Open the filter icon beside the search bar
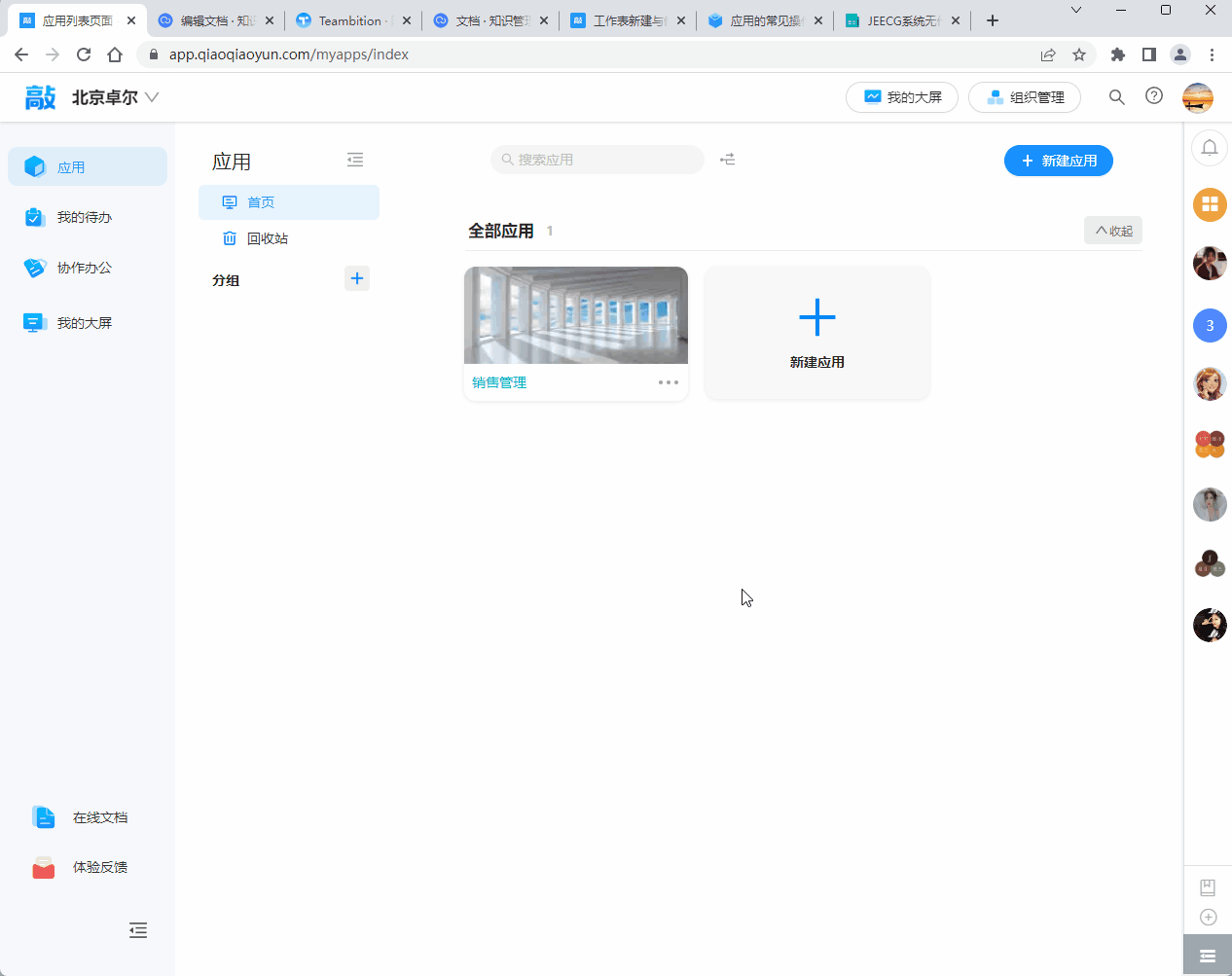 [x=727, y=159]
